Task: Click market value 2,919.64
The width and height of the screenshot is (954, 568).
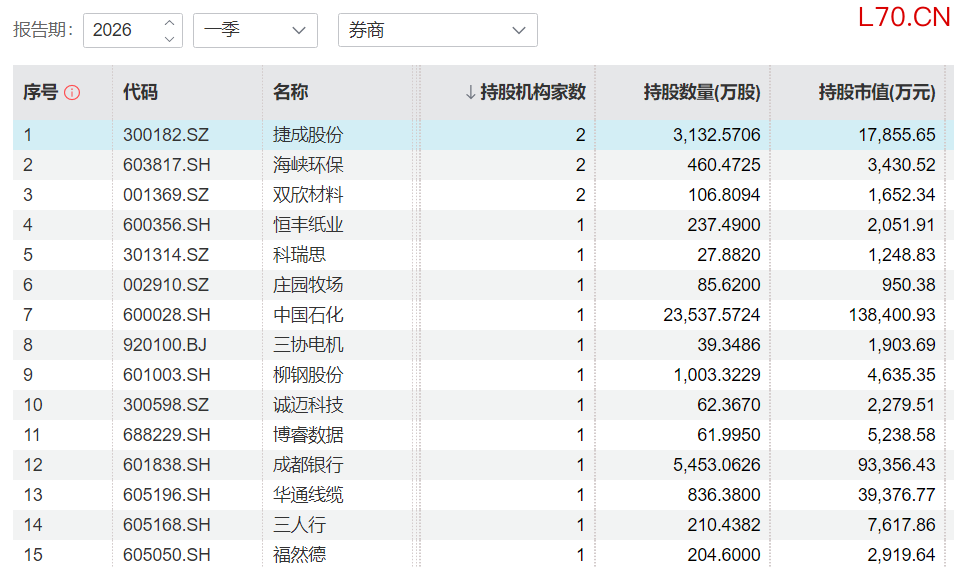Action: pos(902,555)
